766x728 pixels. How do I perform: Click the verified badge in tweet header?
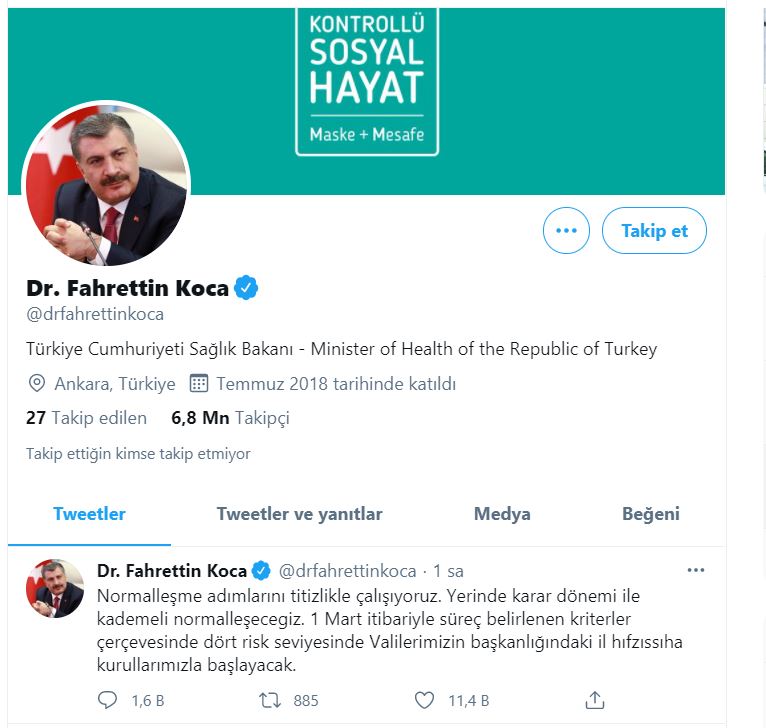point(262,571)
